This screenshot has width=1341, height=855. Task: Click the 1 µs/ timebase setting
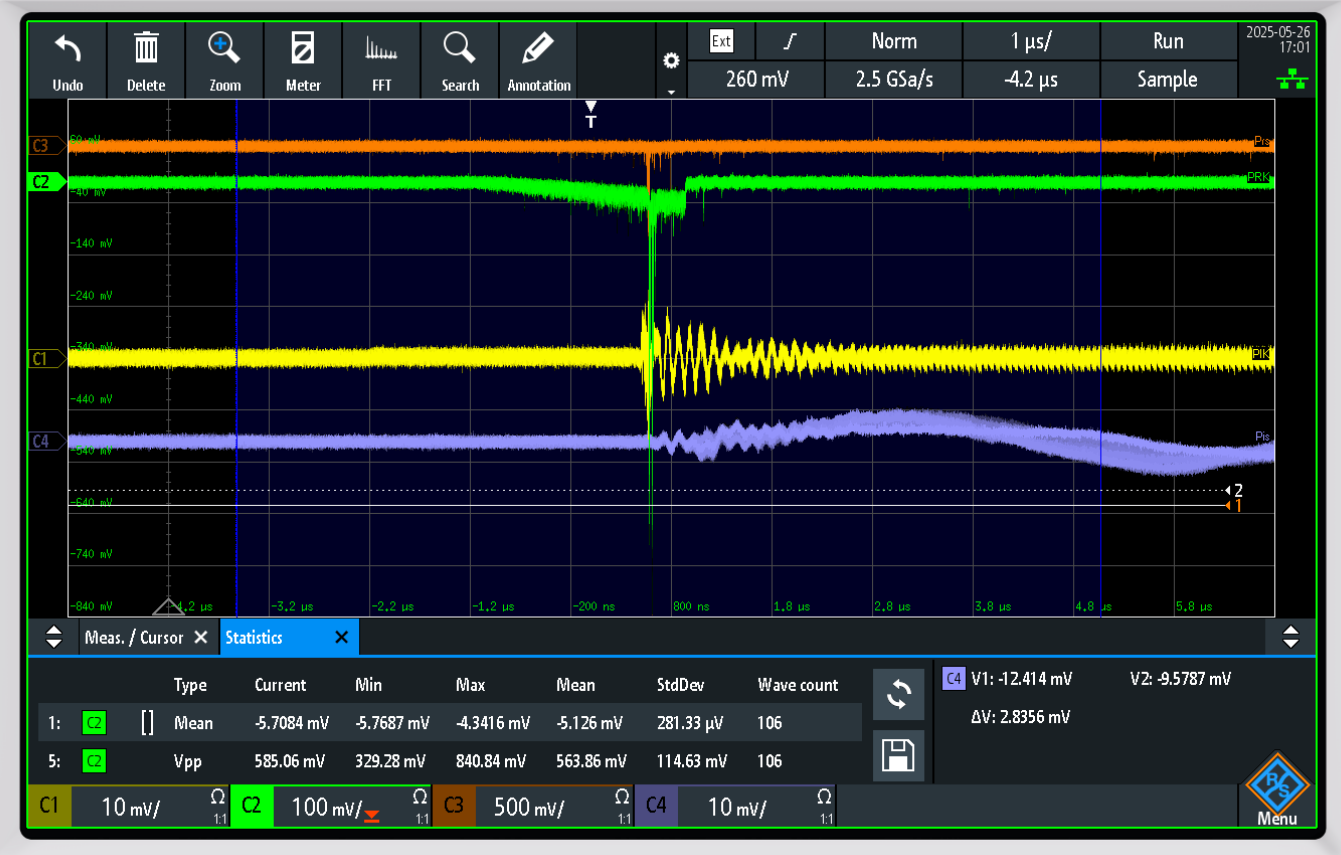click(1030, 41)
